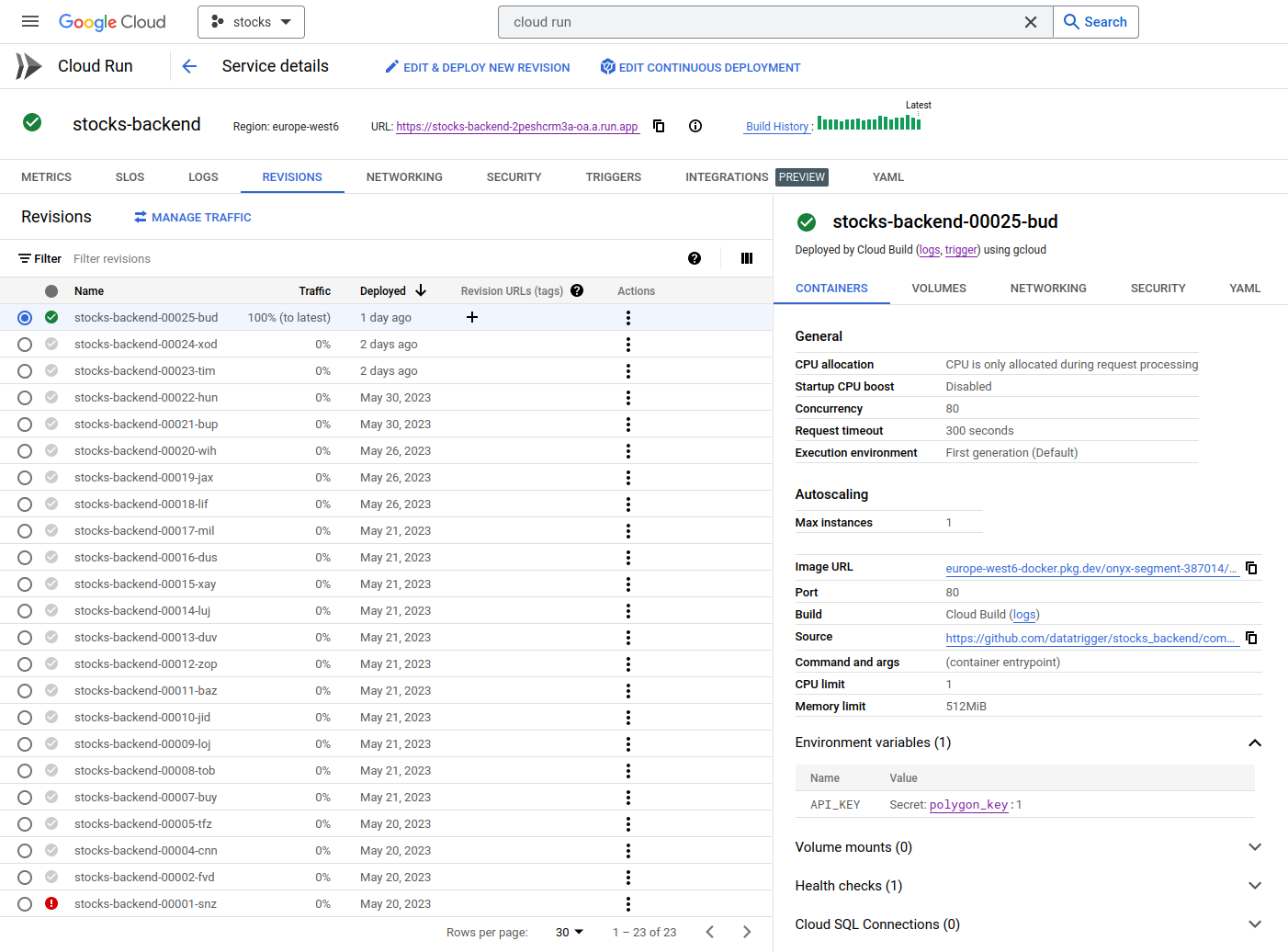Click the Cloud Run product icon
This screenshot has width=1288, height=952.
[28, 66]
